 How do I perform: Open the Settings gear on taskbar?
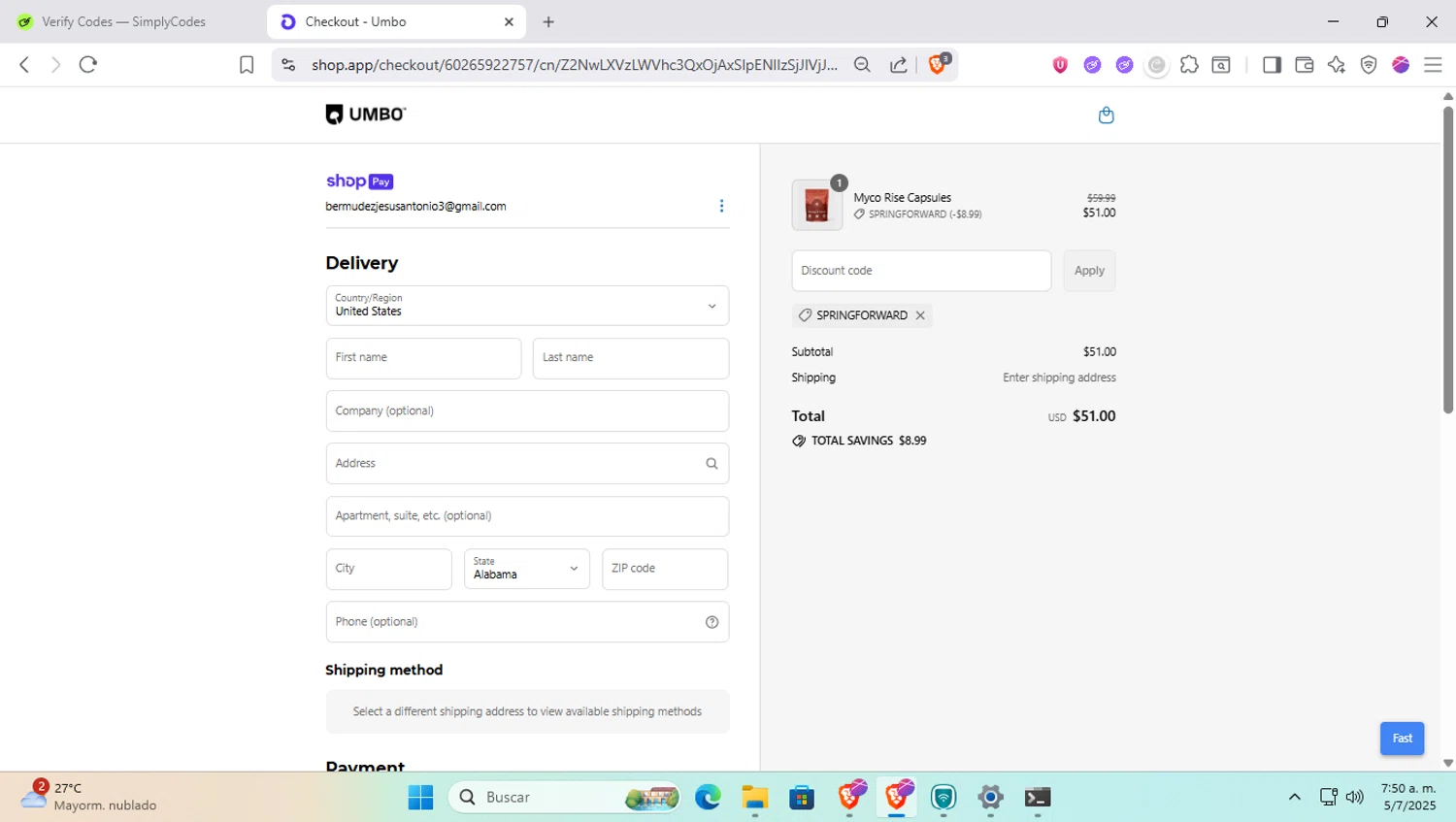tap(990, 798)
